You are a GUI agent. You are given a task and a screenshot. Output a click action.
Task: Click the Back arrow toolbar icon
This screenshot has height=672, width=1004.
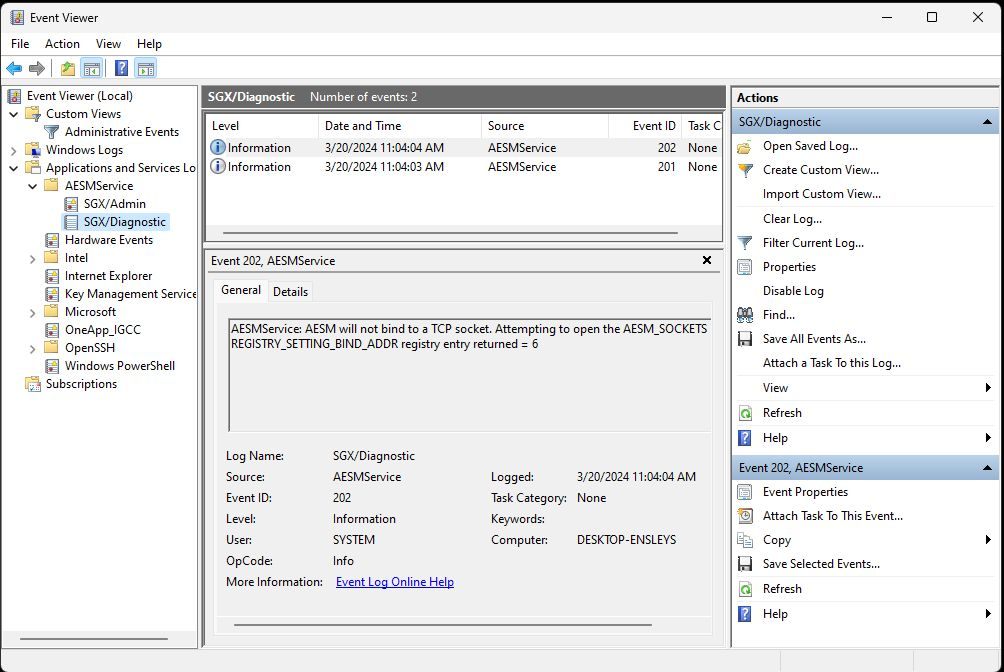[x=14, y=69]
